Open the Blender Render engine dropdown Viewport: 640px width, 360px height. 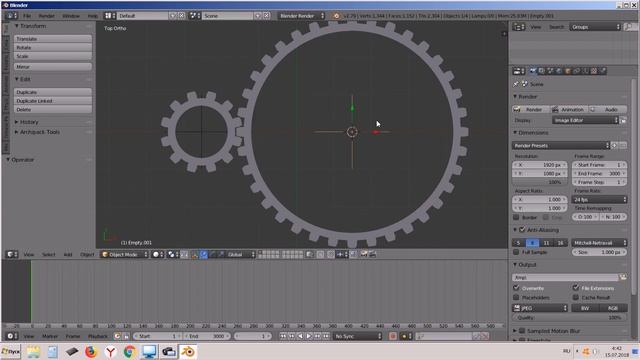[301, 16]
